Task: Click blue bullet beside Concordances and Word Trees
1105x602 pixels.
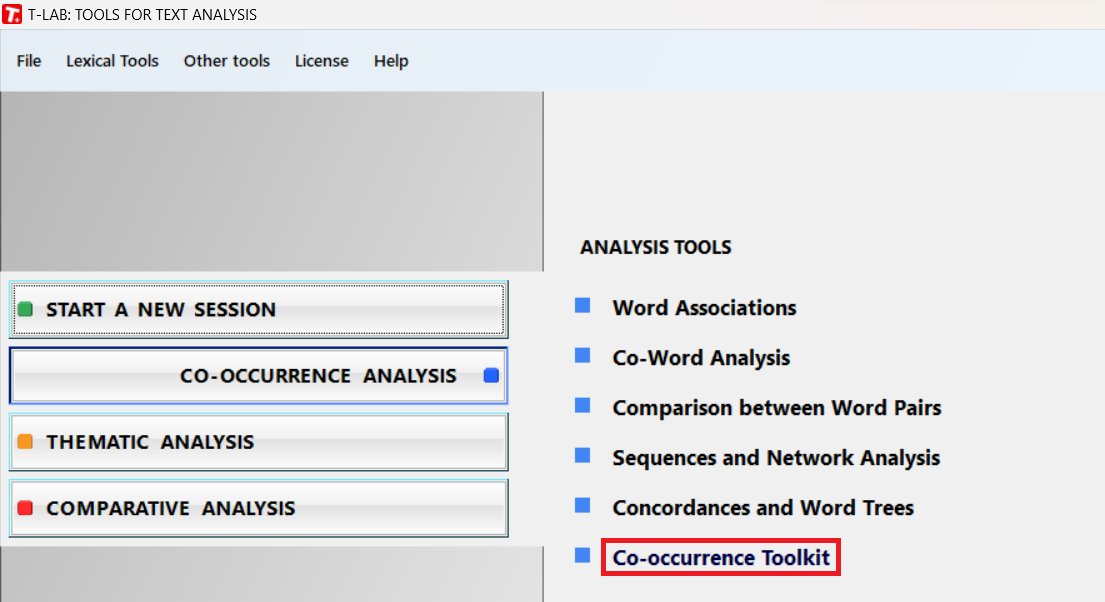Action: pos(582,505)
